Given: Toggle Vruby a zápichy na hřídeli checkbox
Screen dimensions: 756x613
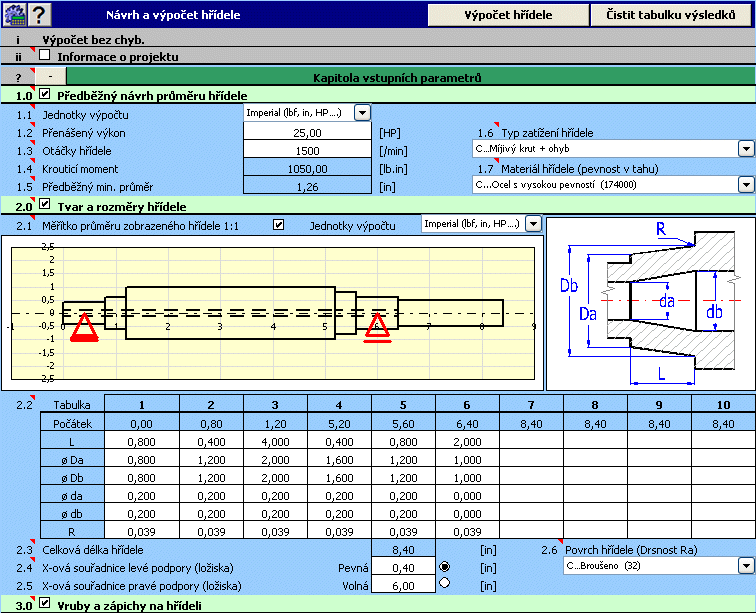Looking at the screenshot, I should (44, 603).
